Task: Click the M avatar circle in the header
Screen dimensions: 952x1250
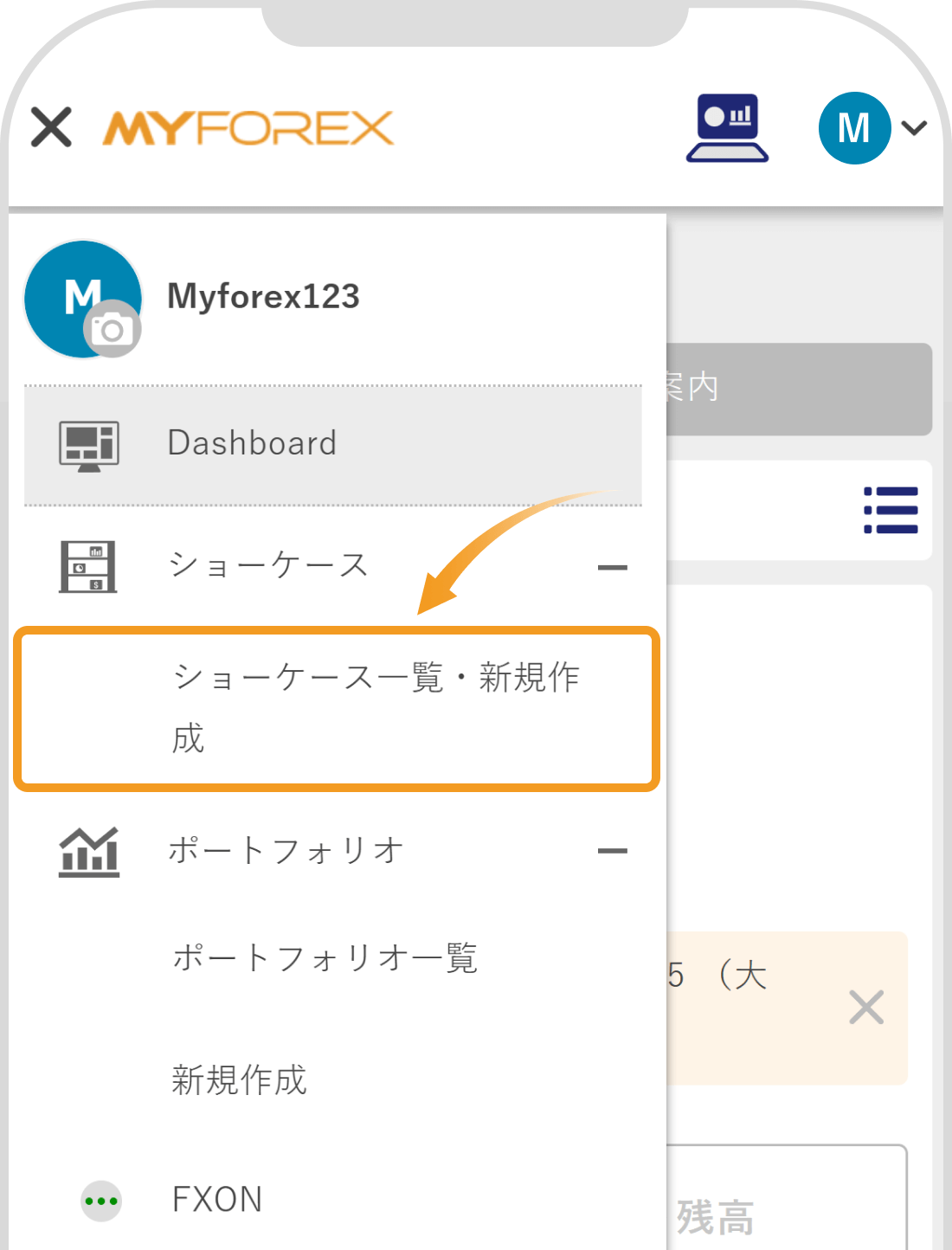Action: click(x=853, y=127)
